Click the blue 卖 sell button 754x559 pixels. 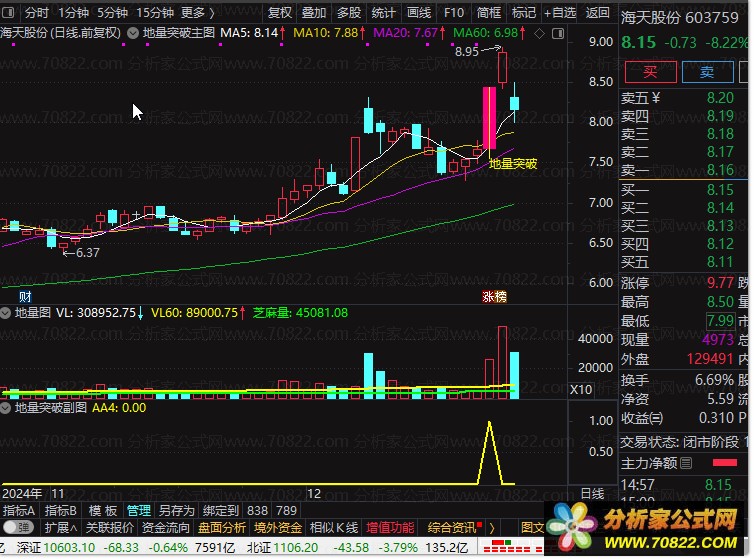click(707, 72)
